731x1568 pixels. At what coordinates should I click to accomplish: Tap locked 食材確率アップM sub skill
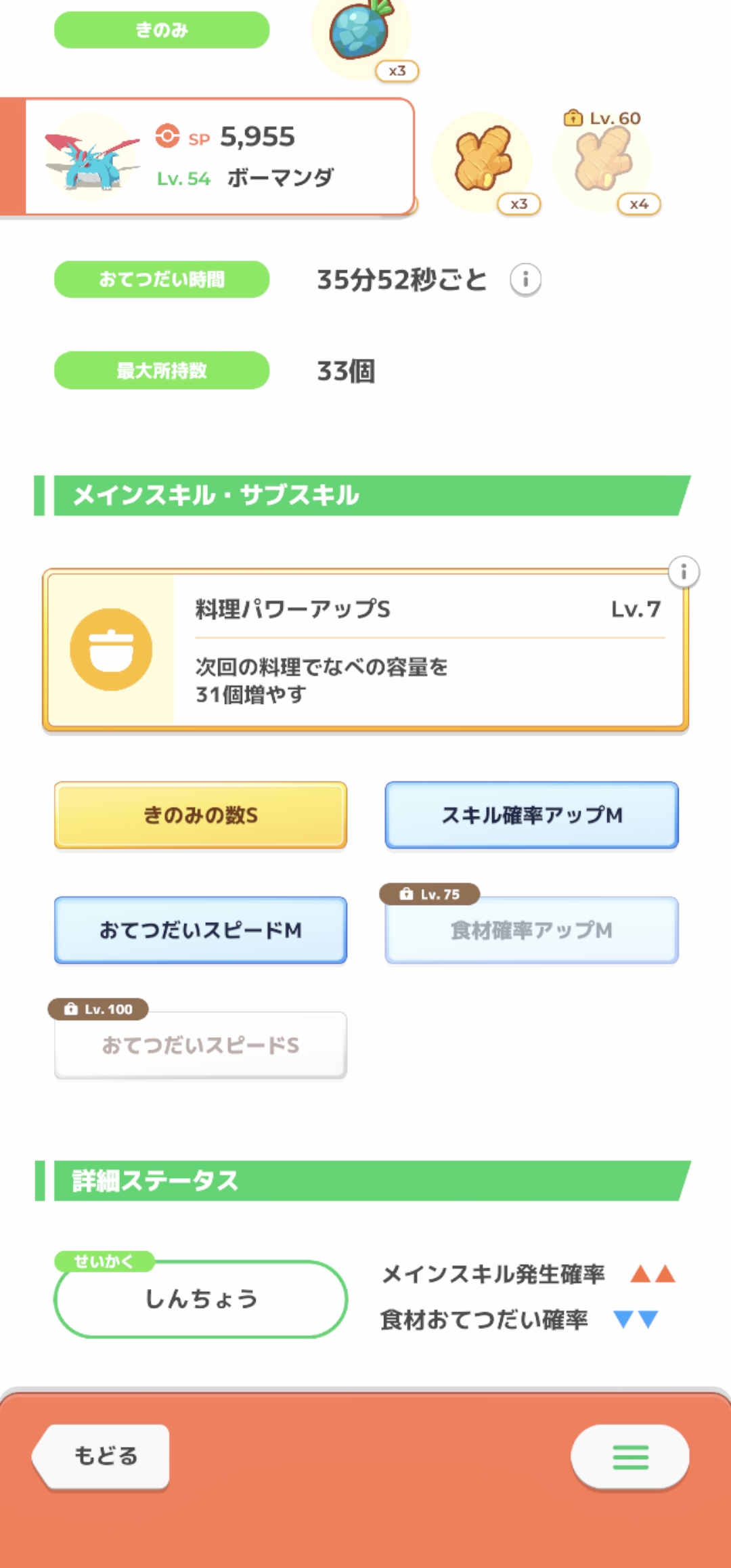click(531, 930)
